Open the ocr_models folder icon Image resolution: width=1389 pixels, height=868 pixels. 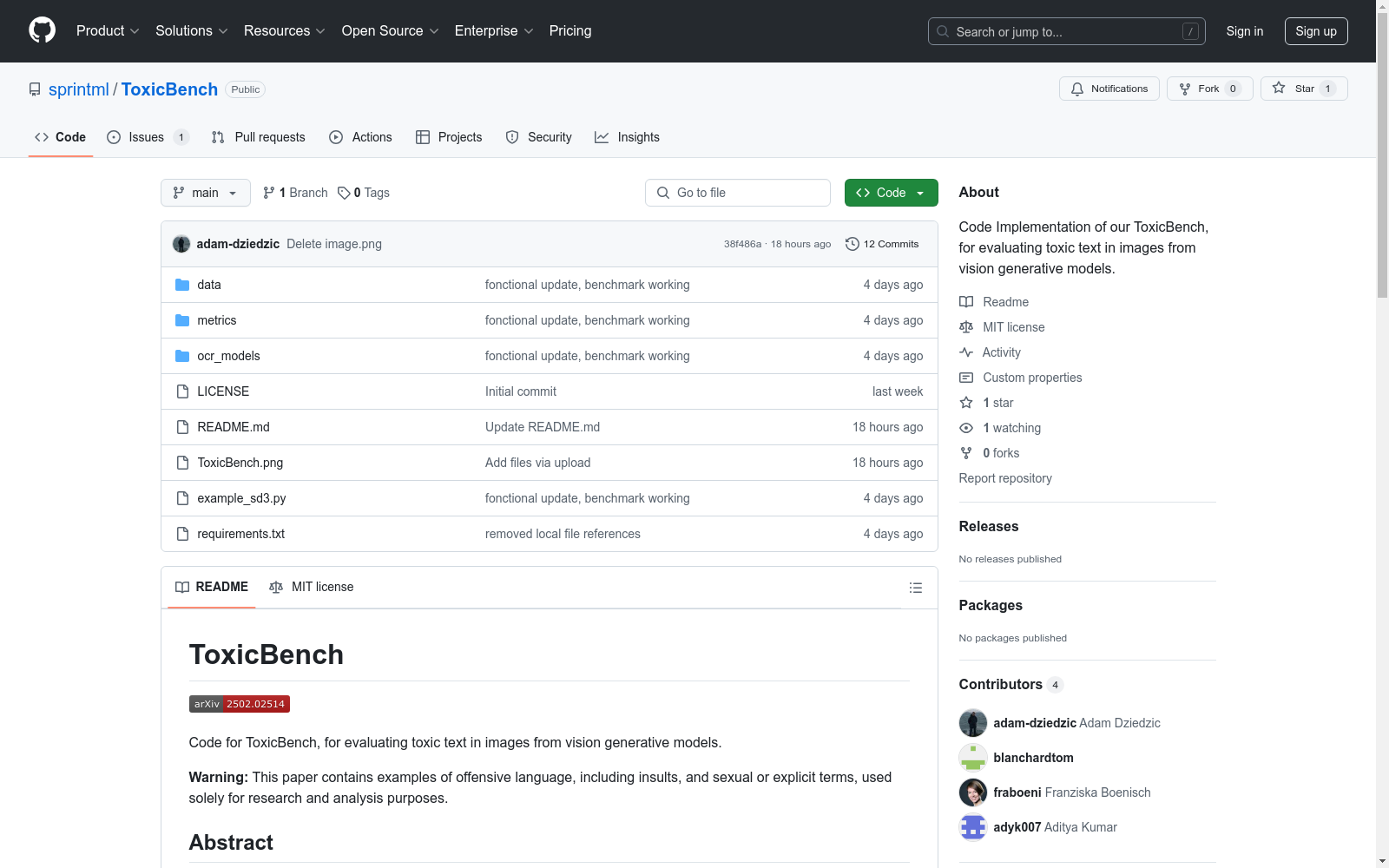(182, 356)
